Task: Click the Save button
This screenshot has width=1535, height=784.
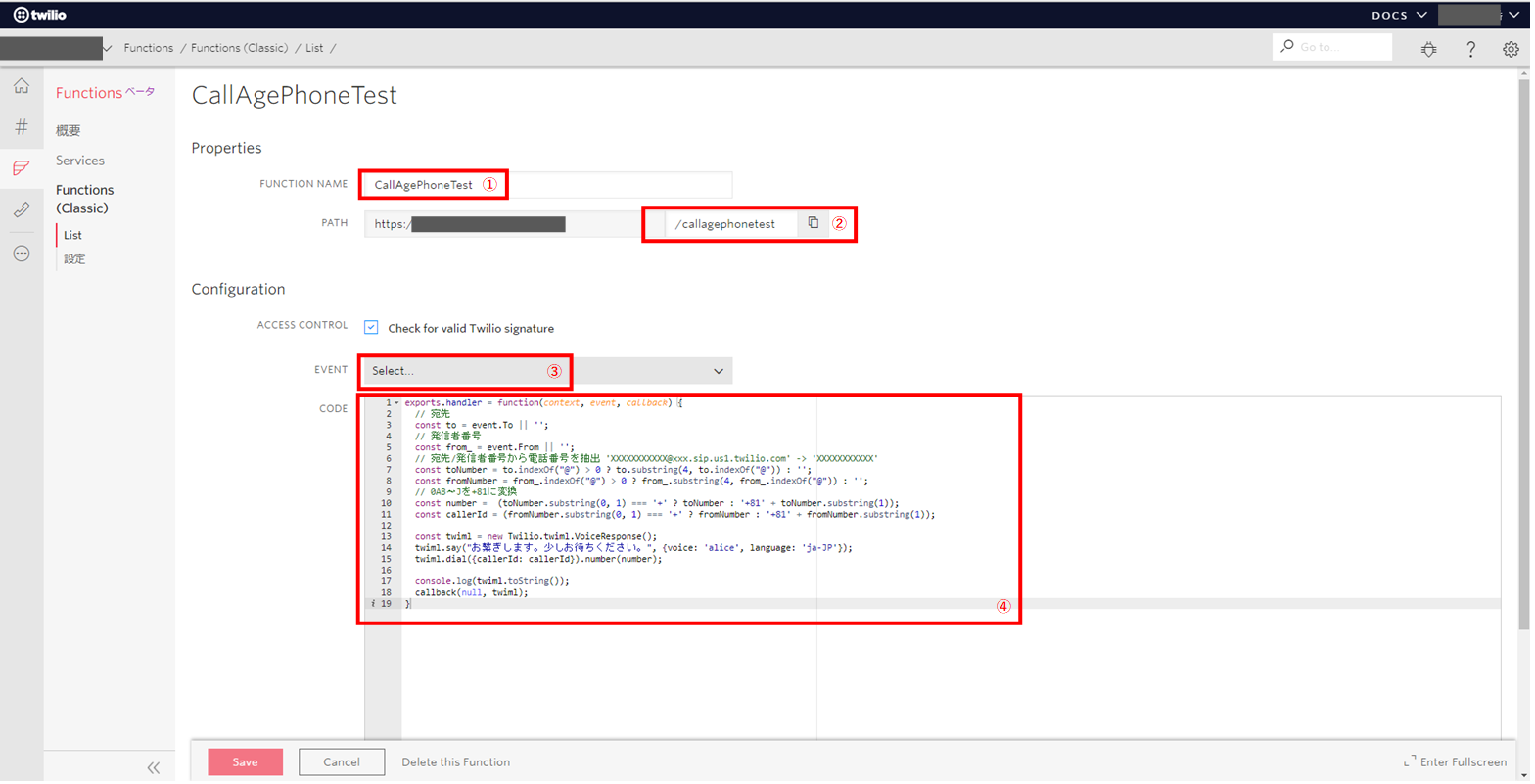Action: coord(246,762)
